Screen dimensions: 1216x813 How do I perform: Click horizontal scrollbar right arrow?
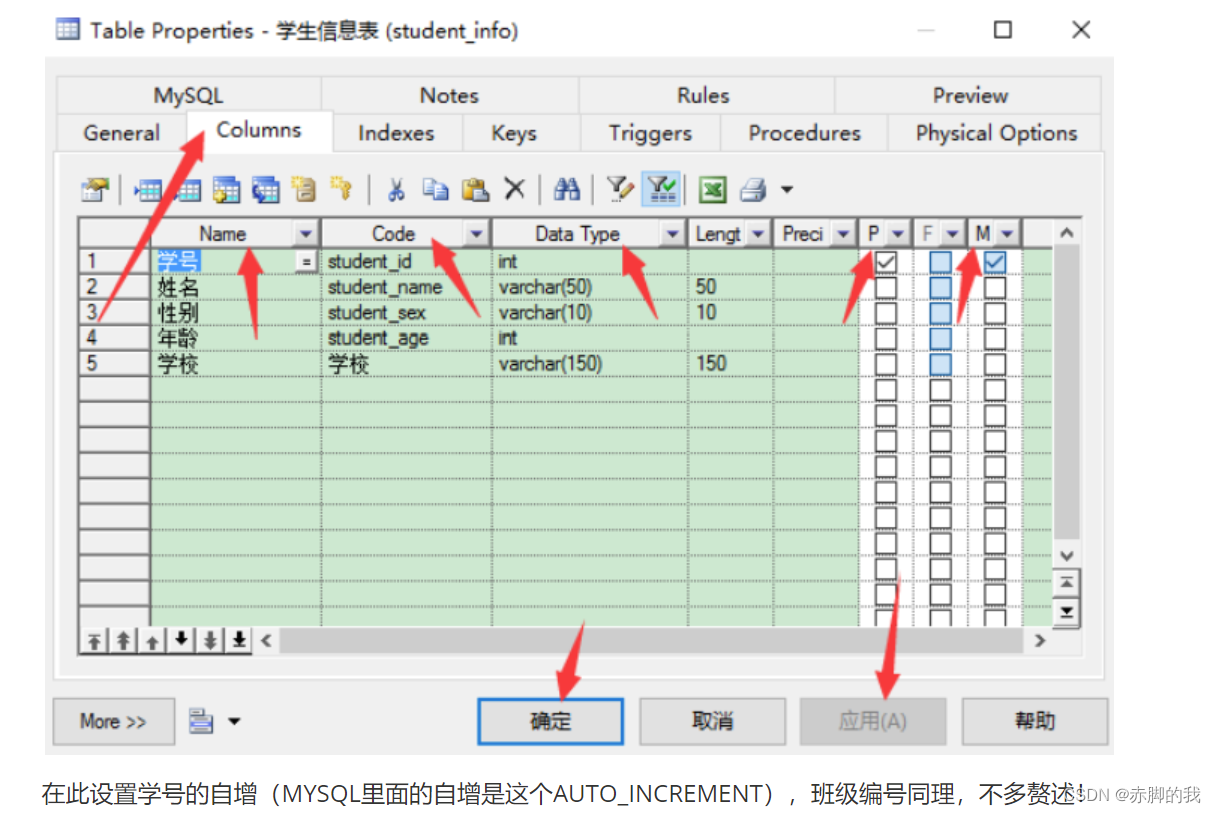[x=1040, y=640]
